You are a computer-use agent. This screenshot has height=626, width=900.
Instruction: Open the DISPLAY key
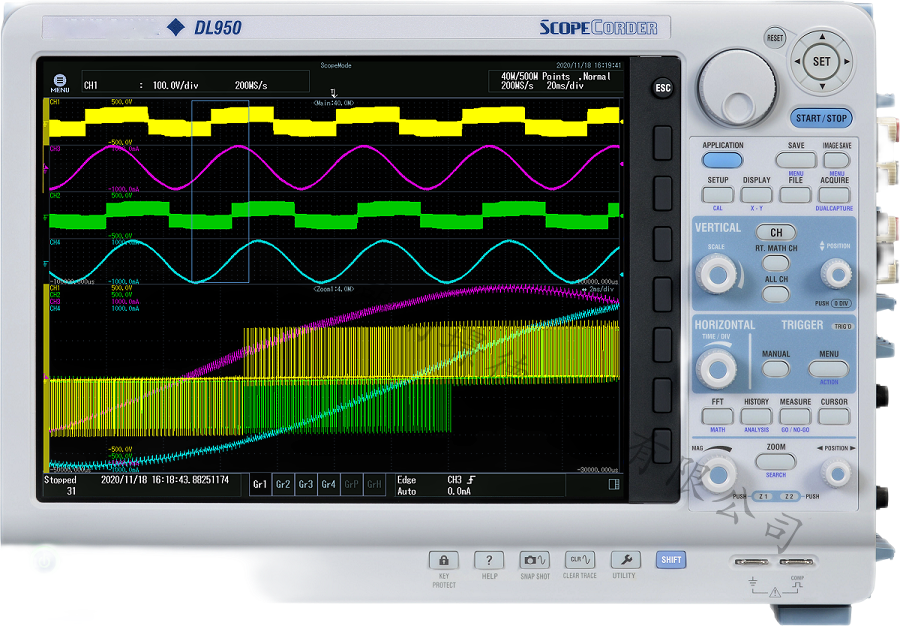[757, 195]
